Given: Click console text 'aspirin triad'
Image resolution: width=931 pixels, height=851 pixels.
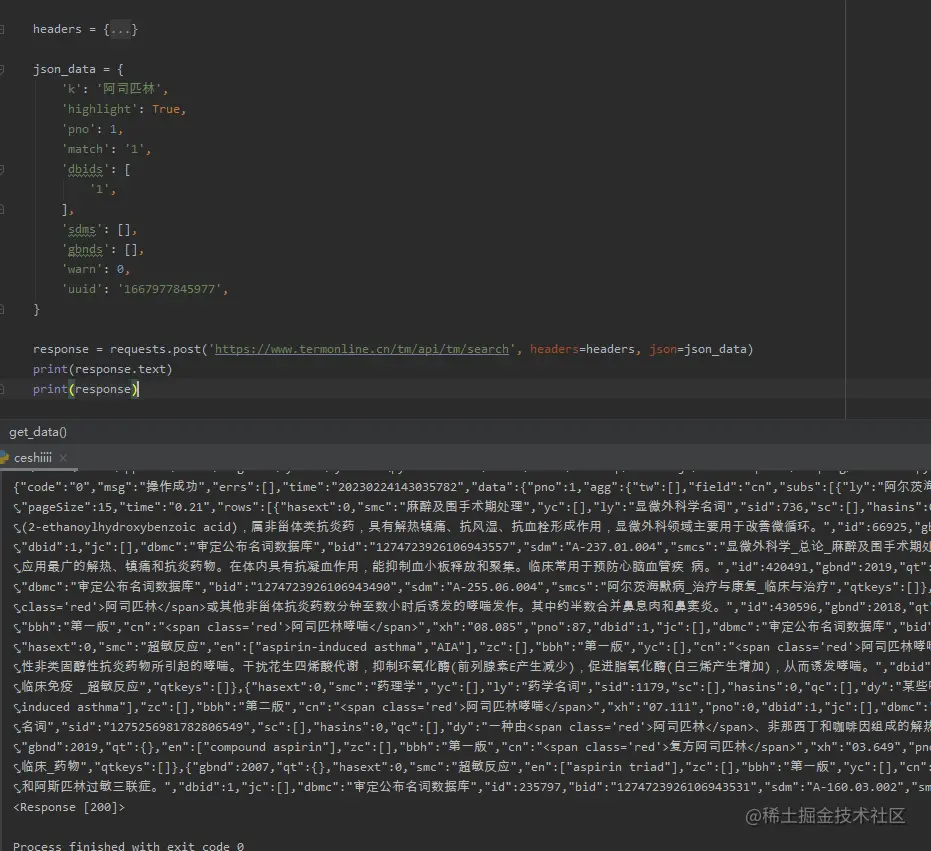Looking at the screenshot, I should pyautogui.click(x=620, y=767).
